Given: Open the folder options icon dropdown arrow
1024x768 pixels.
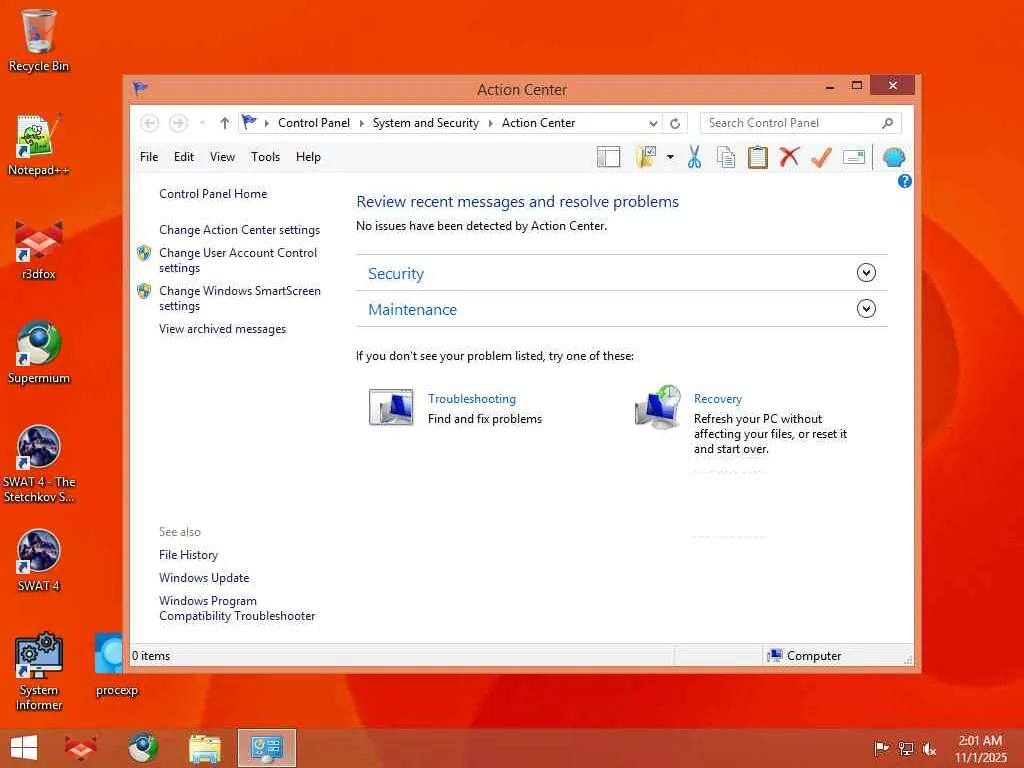Looking at the screenshot, I should [x=670, y=157].
